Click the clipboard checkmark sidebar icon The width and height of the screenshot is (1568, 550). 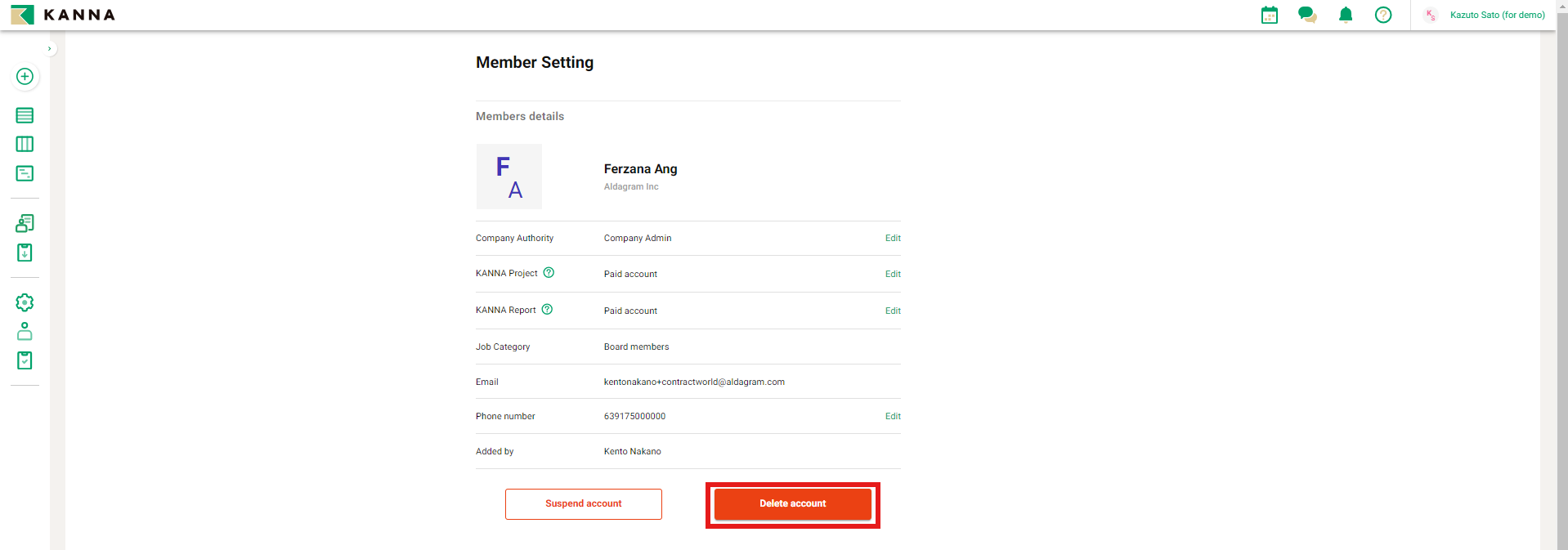[25, 360]
